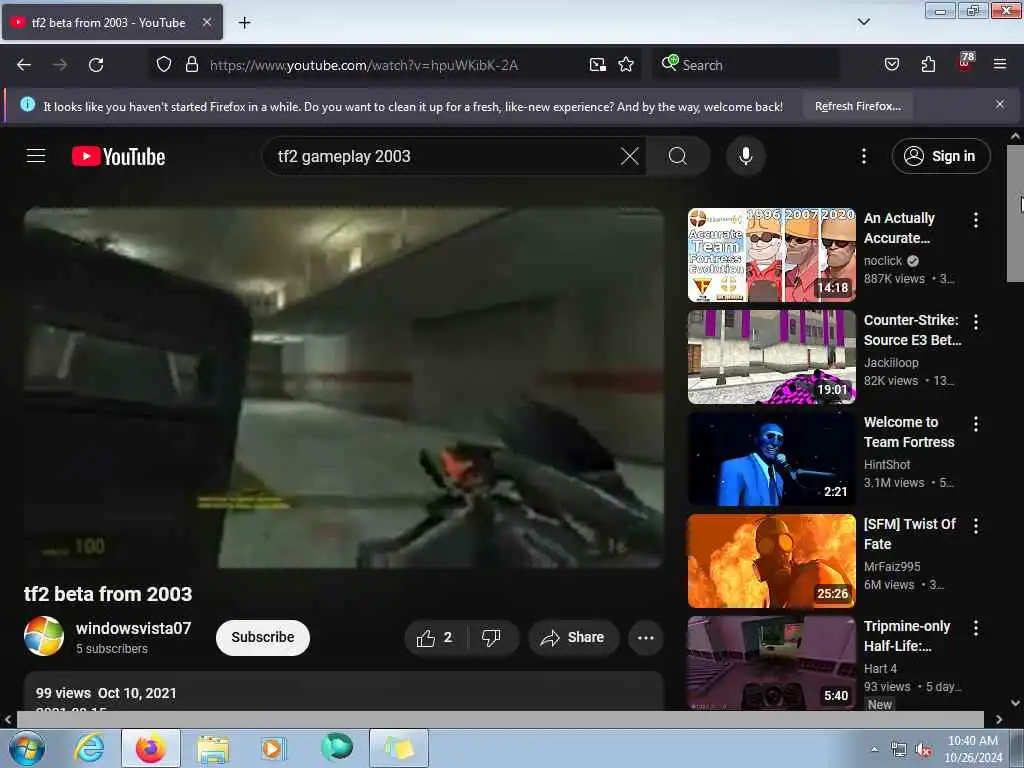This screenshot has width=1024, height=768.
Task: Click the HintShot channel name
Action: click(x=887, y=464)
